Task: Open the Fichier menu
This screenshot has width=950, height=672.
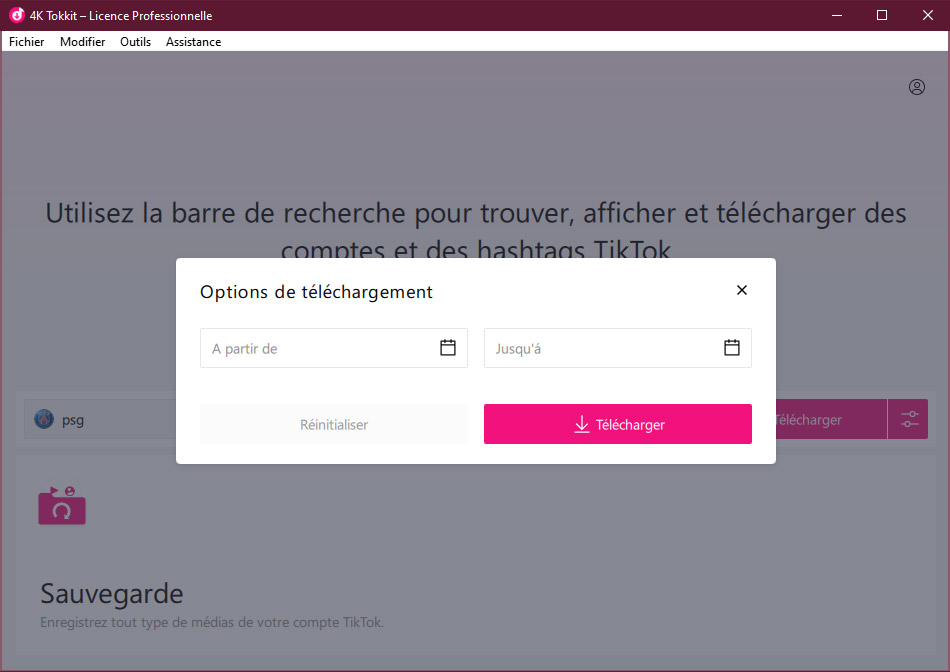Action: click(27, 42)
